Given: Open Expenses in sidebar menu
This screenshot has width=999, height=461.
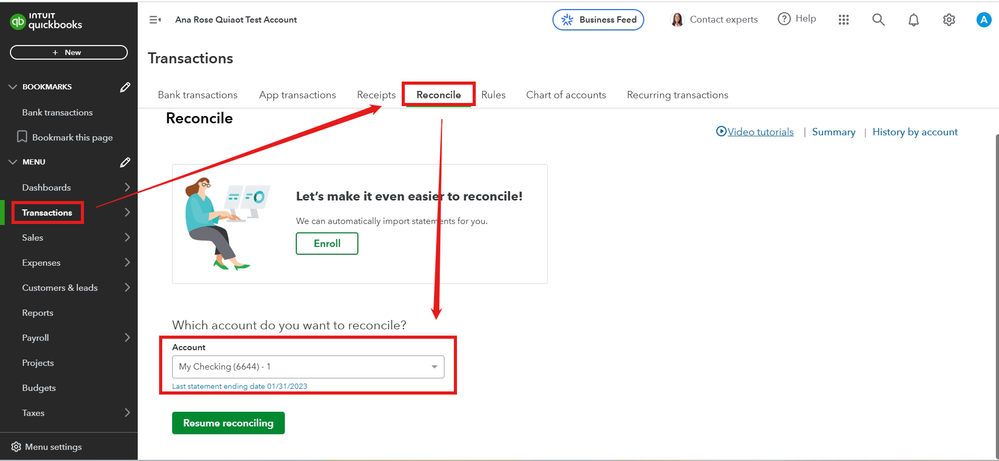Looking at the screenshot, I should click(x=41, y=262).
